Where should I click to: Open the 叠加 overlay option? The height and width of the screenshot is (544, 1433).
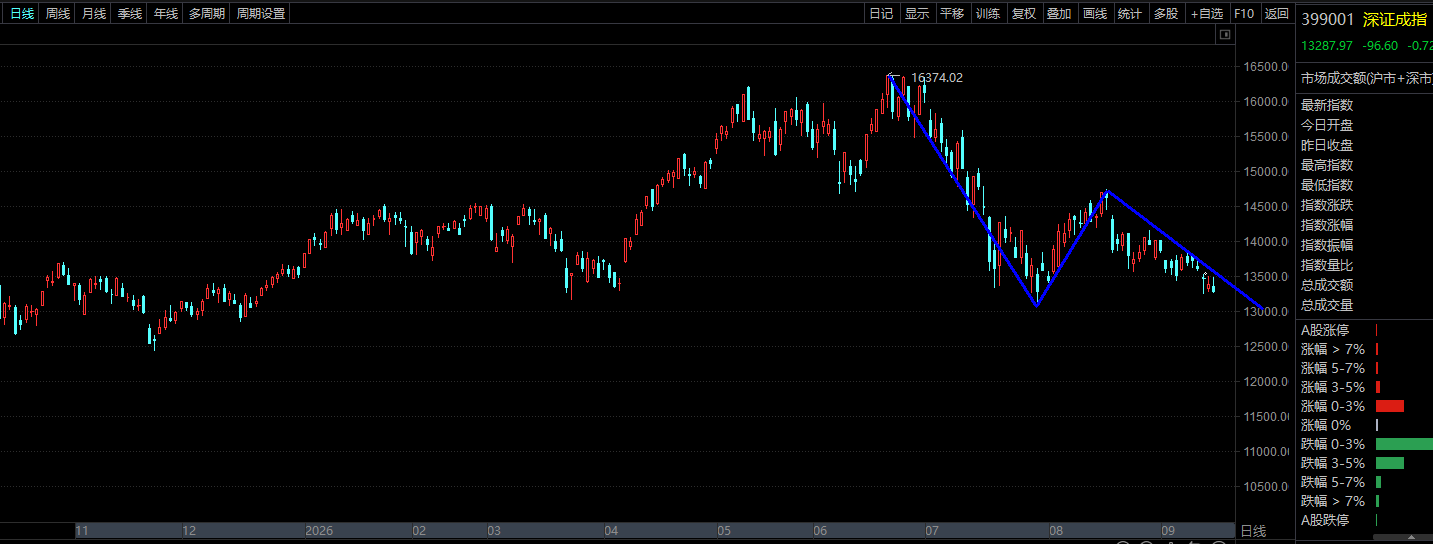point(1059,14)
